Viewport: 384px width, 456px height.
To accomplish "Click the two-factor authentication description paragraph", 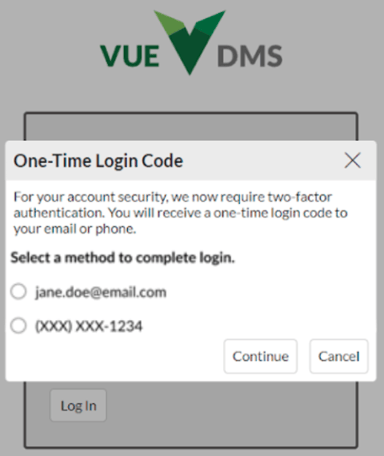I will point(180,213).
